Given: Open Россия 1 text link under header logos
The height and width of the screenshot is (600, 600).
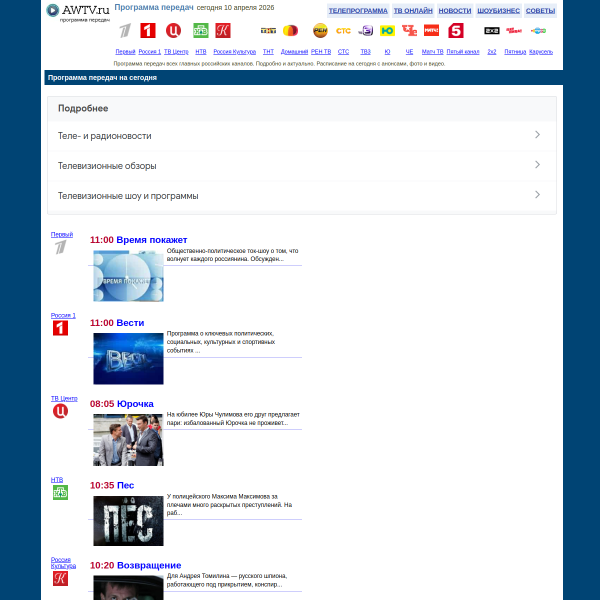Looking at the screenshot, I should (150, 52).
